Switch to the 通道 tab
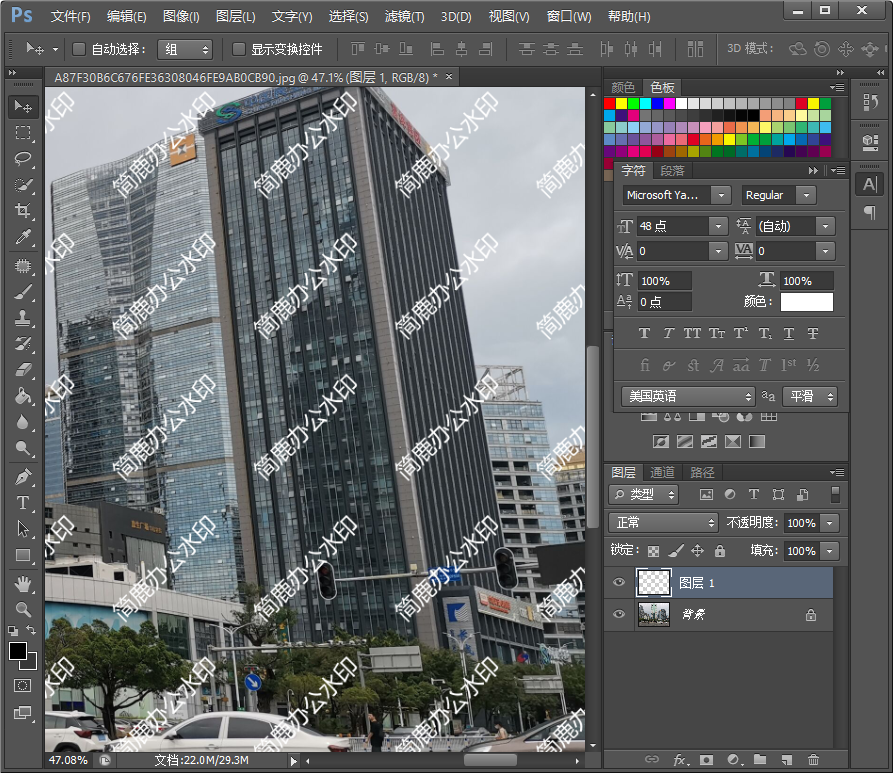Screen dimensions: 893x773 point(662,472)
